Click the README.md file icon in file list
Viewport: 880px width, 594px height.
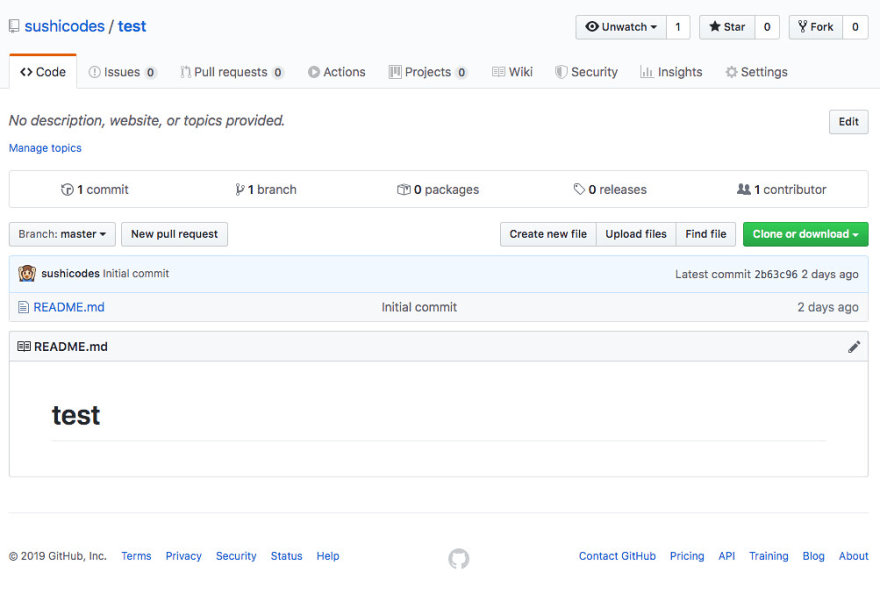pyautogui.click(x=23, y=307)
